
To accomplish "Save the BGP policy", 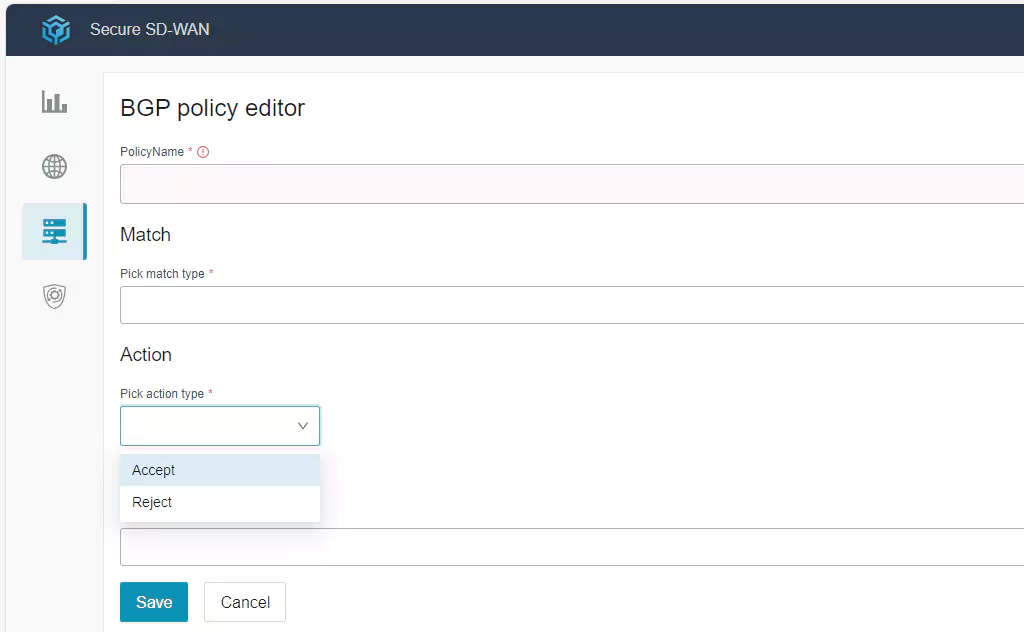I will point(154,602).
